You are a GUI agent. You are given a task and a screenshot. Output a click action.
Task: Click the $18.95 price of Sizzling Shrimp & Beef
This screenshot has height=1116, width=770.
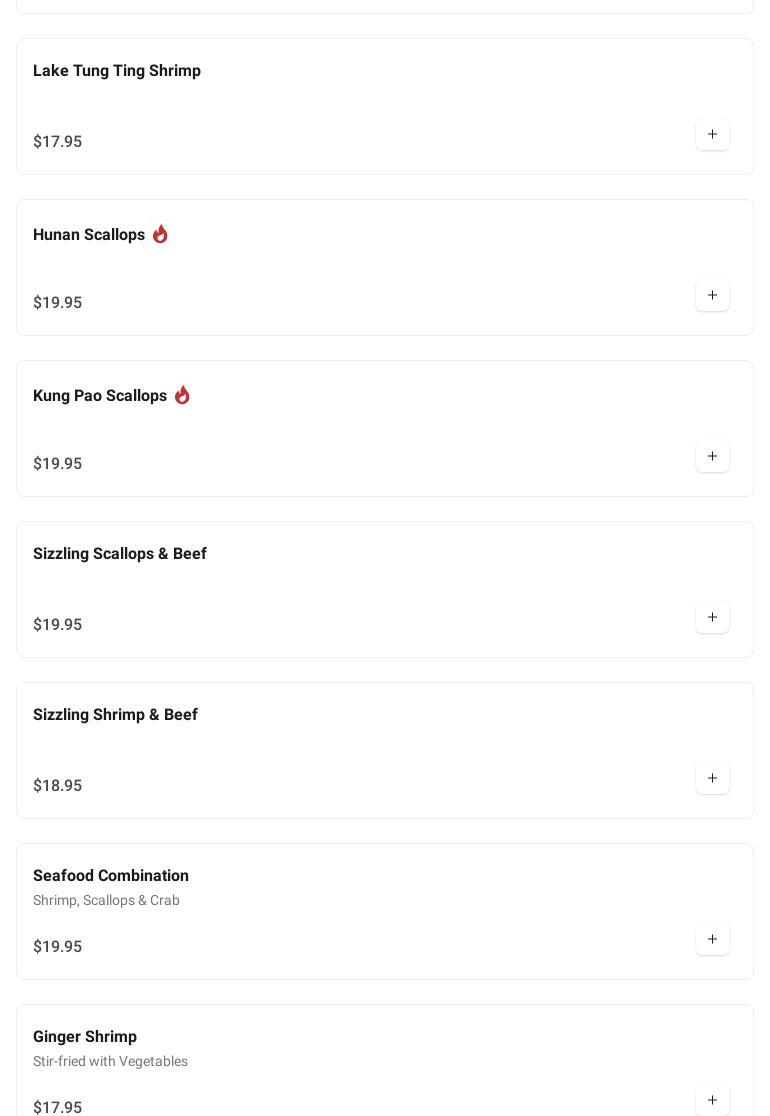tap(58, 786)
